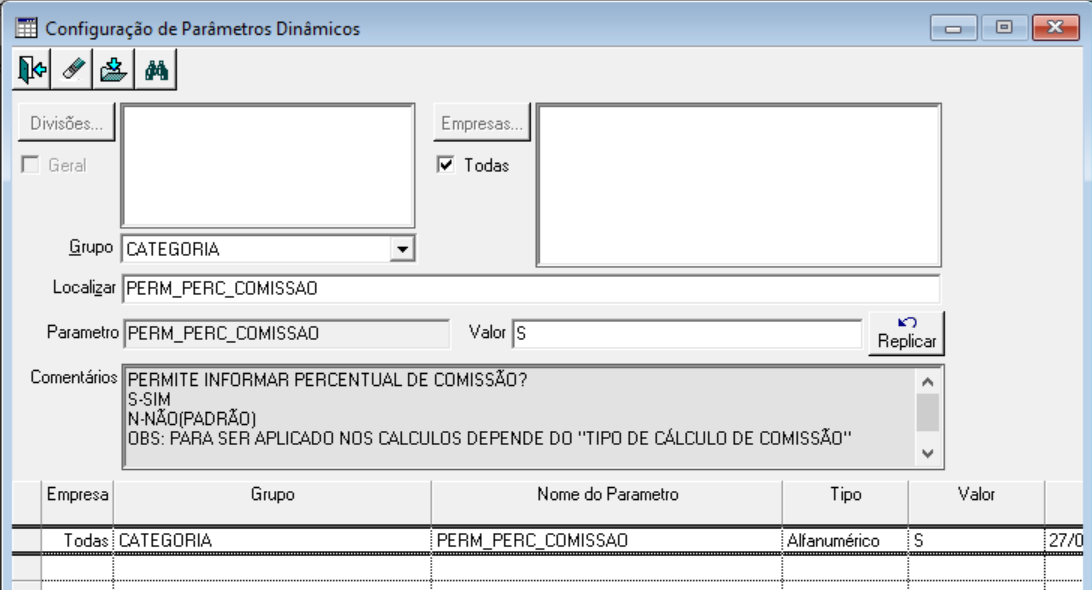Close the Configuração de Parâmetros Dinâmicos window
1092x590 pixels.
1055,28
